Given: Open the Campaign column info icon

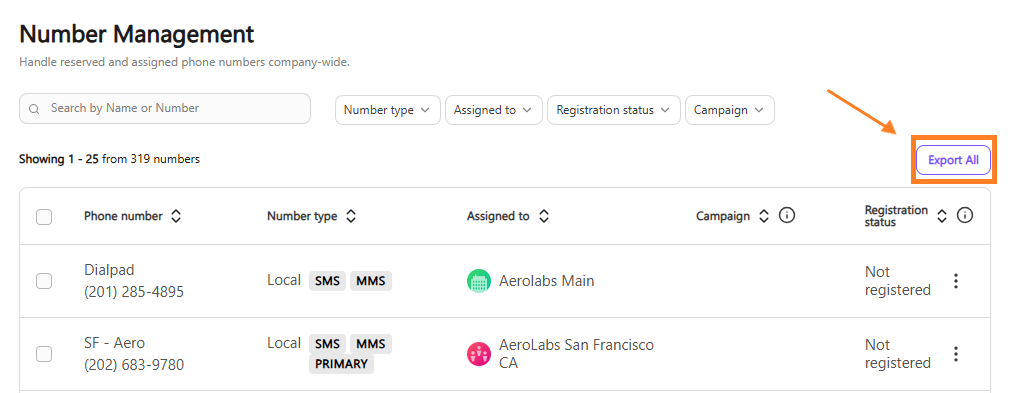Looking at the screenshot, I should pos(786,216).
